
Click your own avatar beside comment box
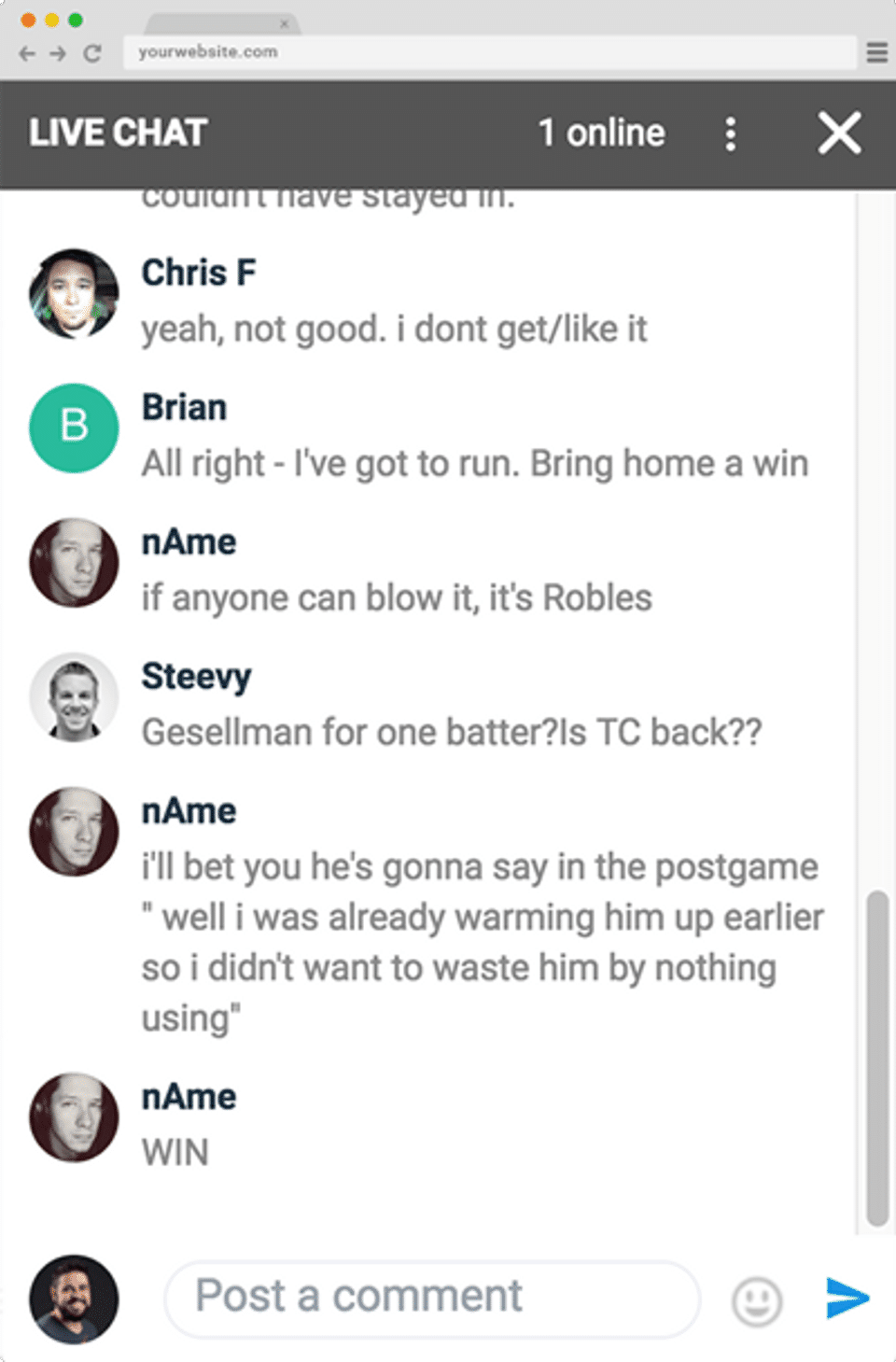(x=74, y=1299)
